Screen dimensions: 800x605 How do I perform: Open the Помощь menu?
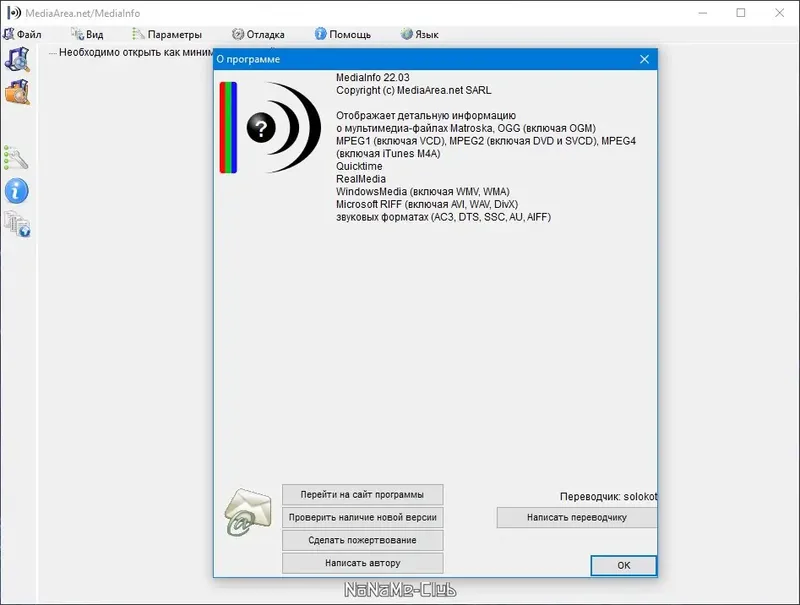pos(343,34)
